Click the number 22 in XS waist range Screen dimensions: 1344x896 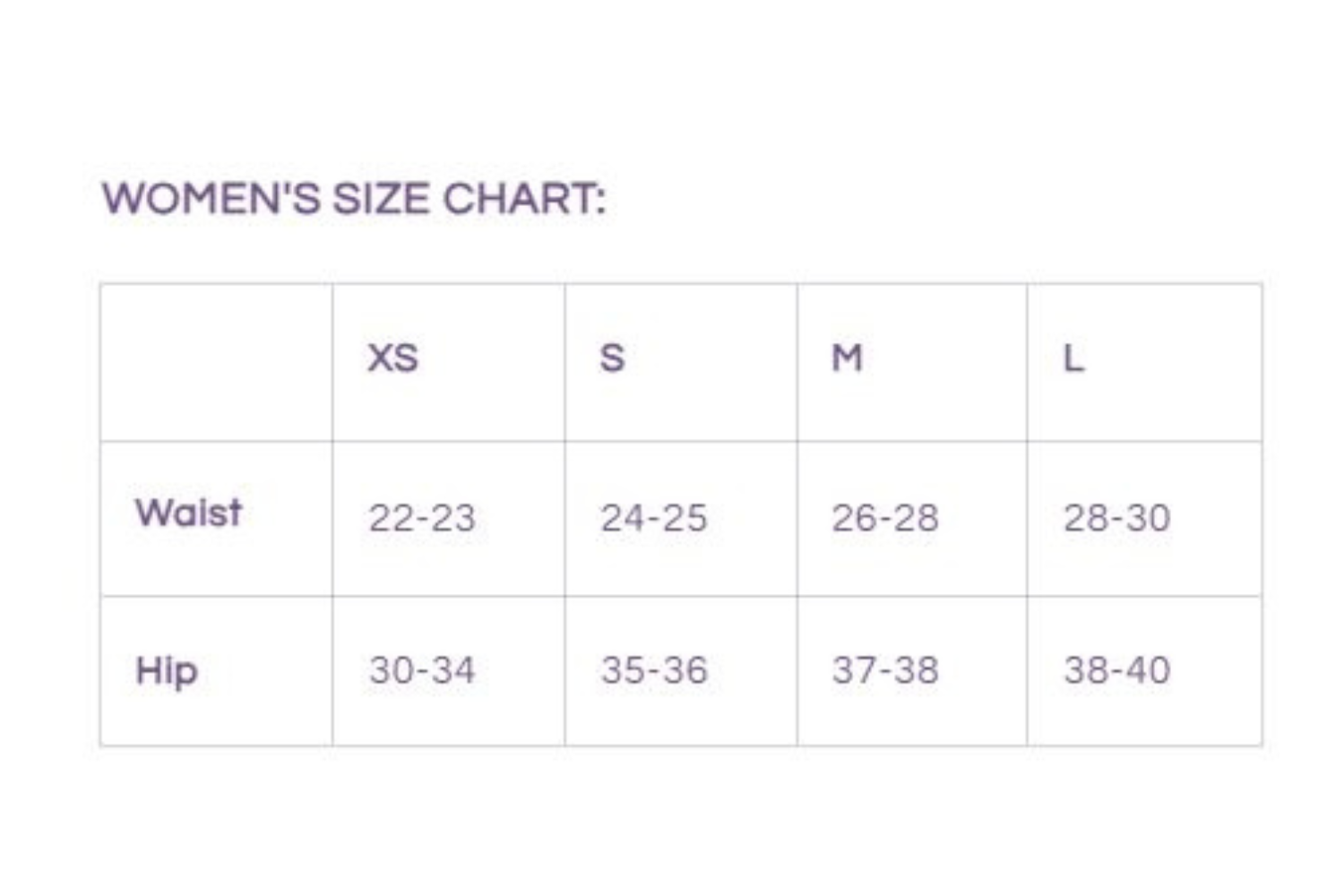pyautogui.click(x=390, y=518)
